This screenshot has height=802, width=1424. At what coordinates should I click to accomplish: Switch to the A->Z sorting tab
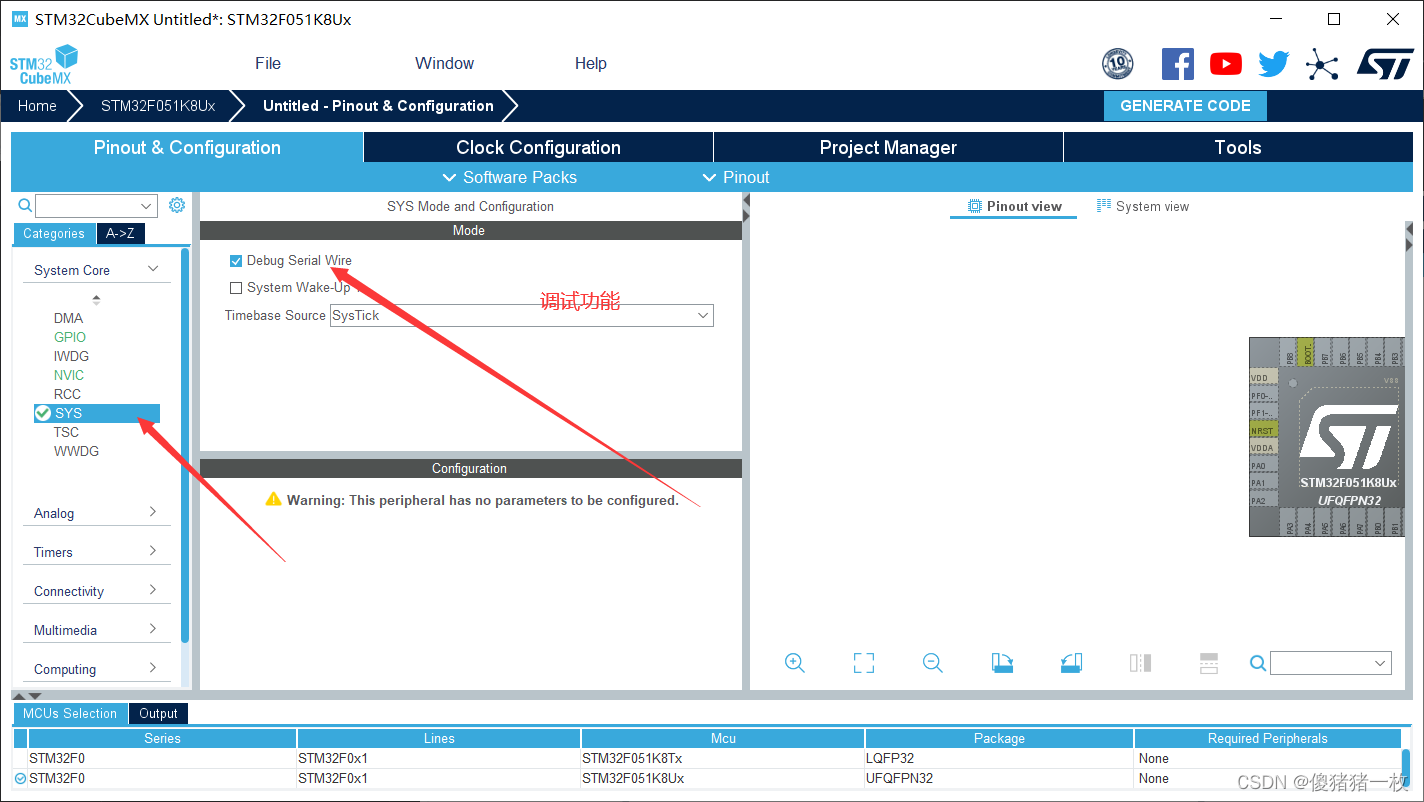[120, 233]
